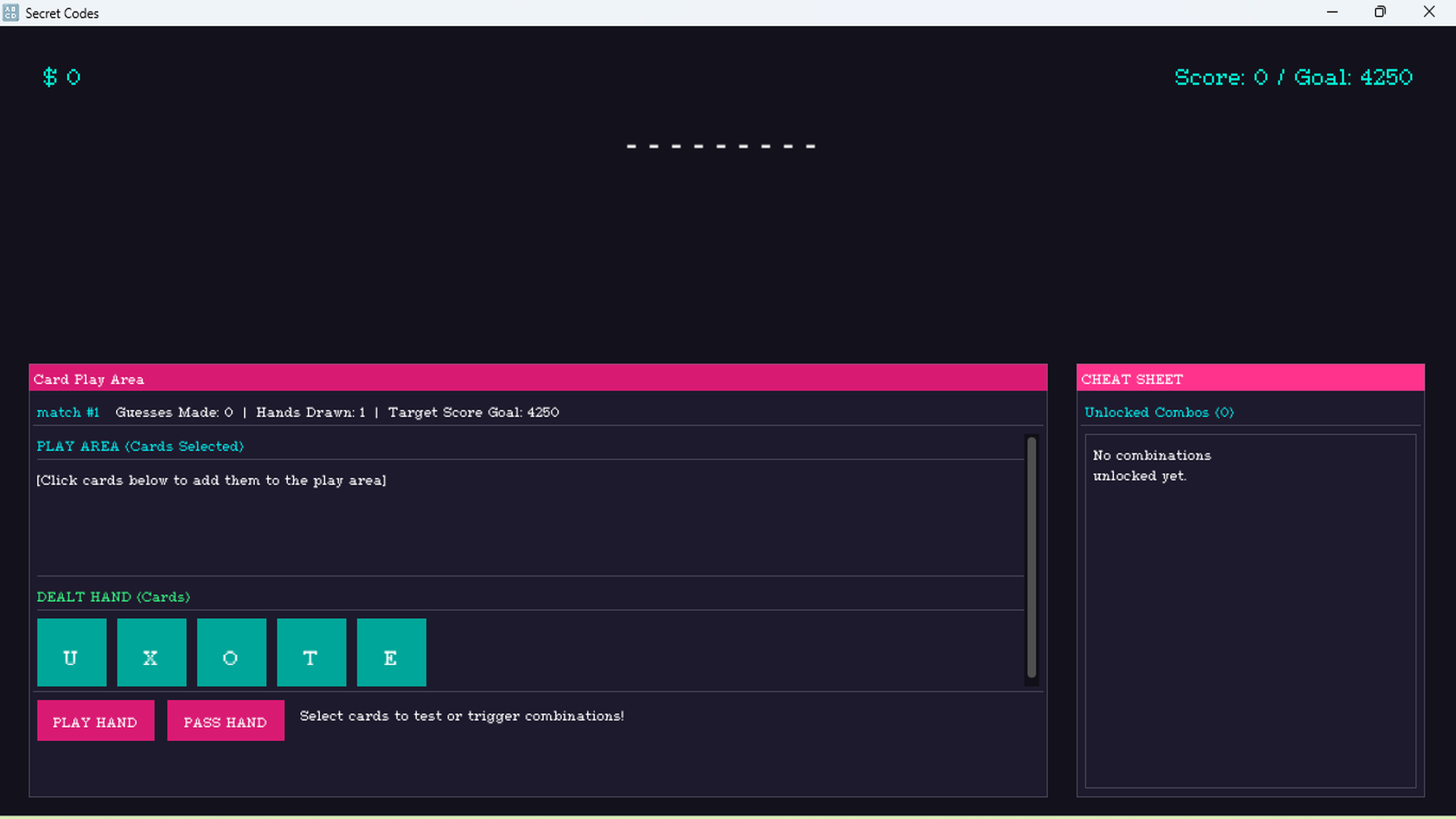Click the 'No combinations unlocked yet.' text
The image size is (1456, 819).
[x=1151, y=466]
